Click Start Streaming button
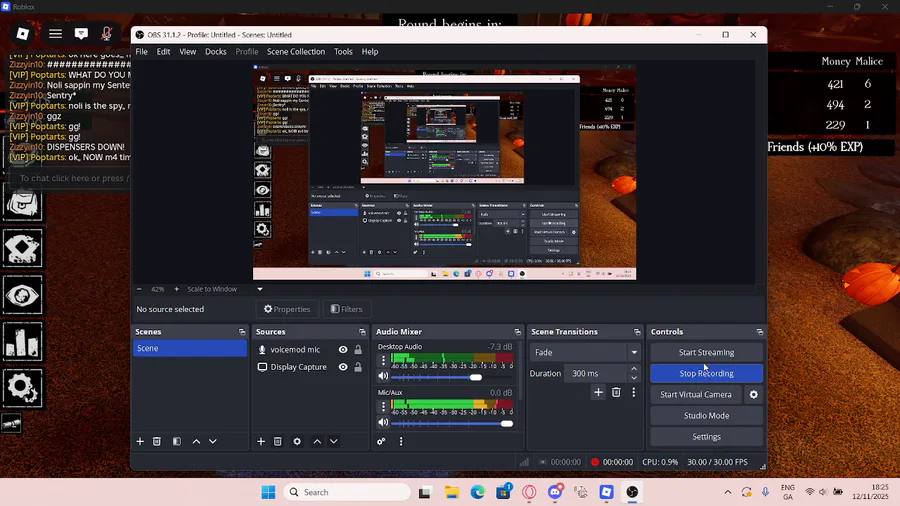This screenshot has height=506, width=900. click(x=706, y=352)
